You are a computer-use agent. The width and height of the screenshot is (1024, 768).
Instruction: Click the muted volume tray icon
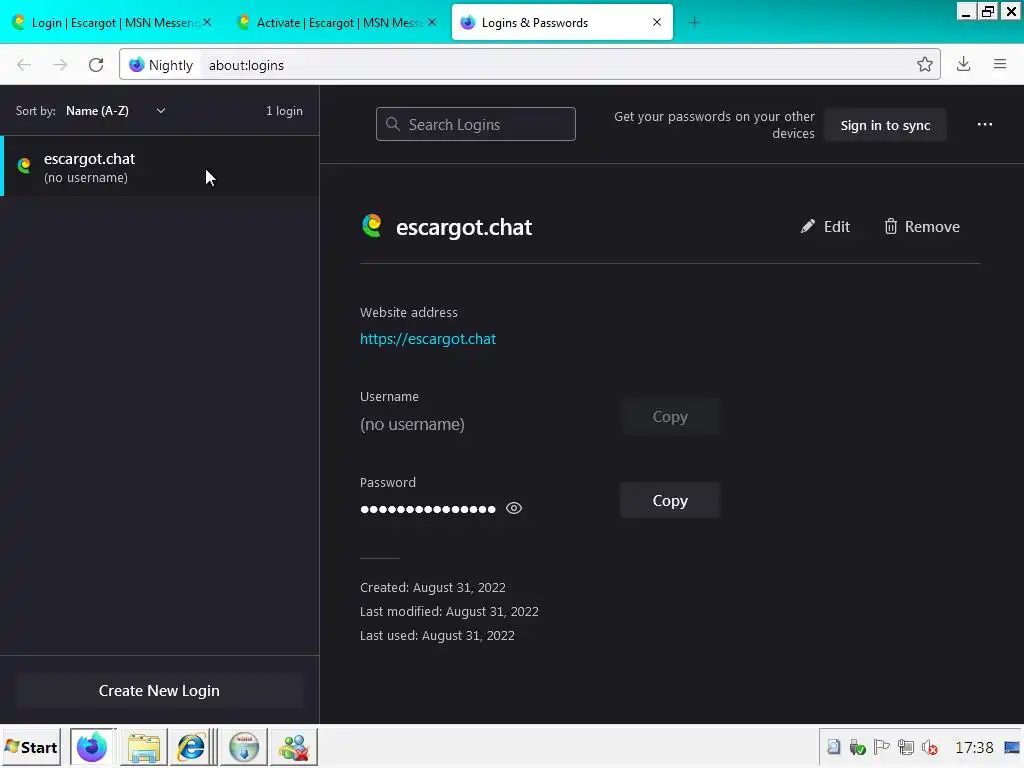(x=929, y=747)
